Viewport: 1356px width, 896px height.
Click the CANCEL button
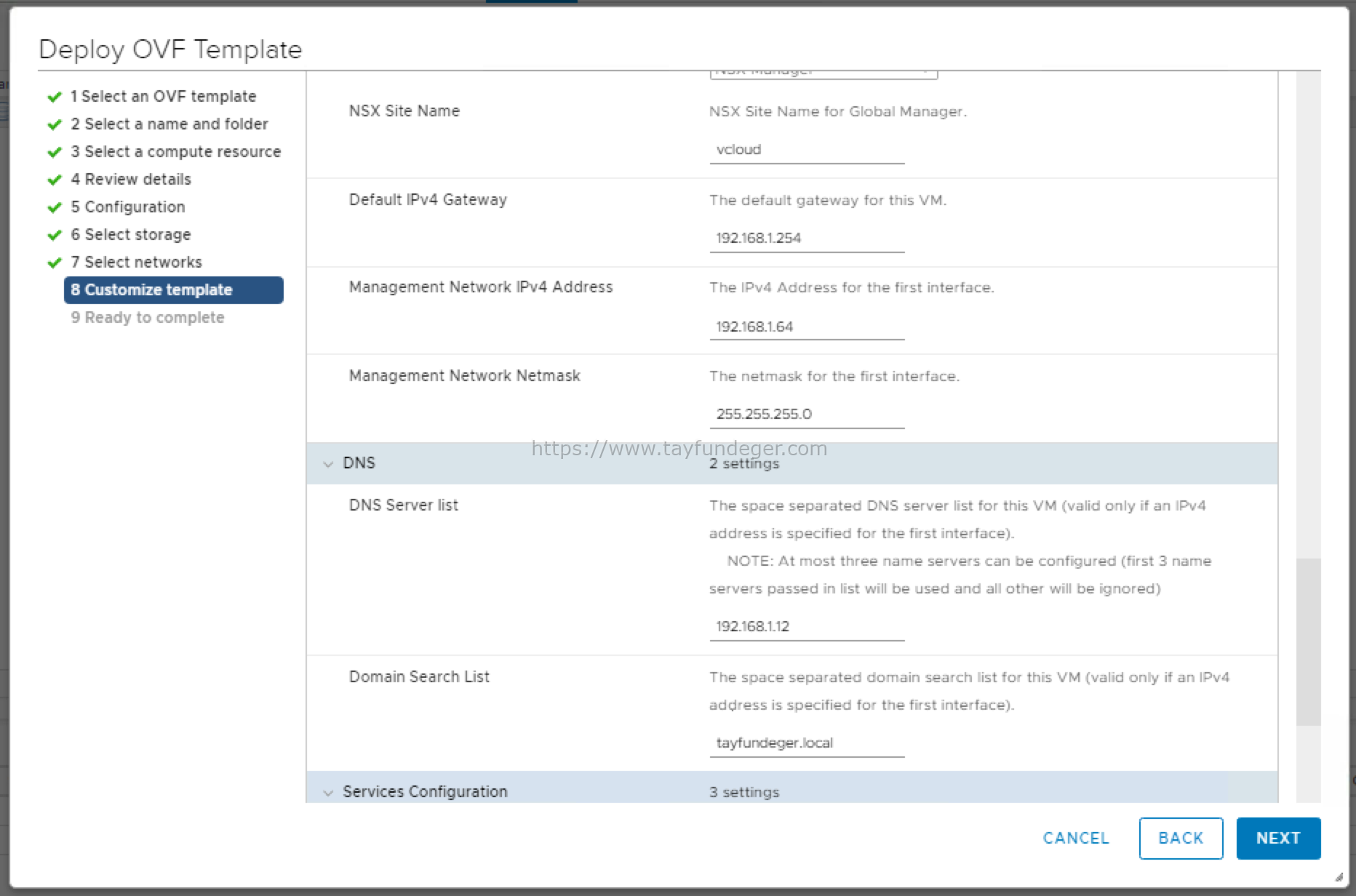(1076, 838)
